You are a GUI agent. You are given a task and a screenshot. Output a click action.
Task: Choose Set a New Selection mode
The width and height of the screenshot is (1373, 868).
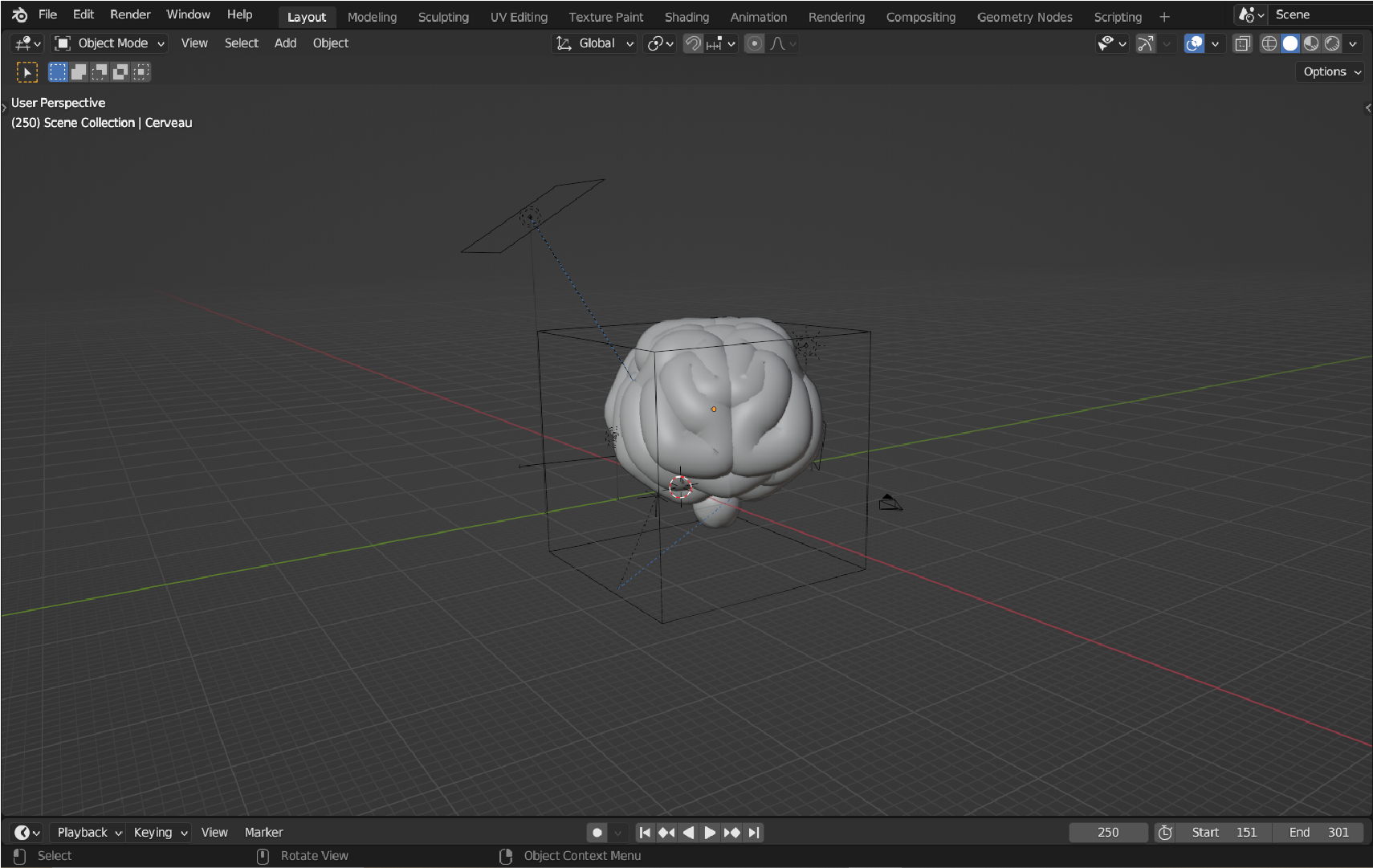point(58,72)
